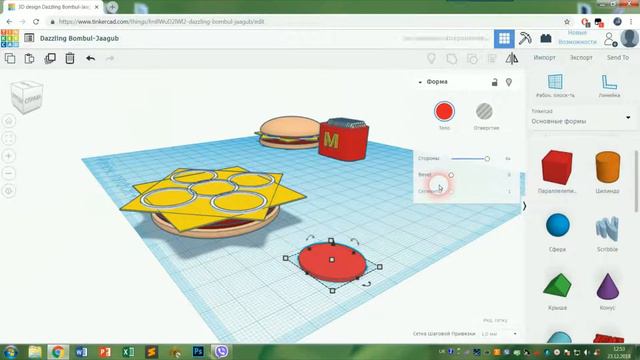The width and height of the screenshot is (640, 360).
Task: Click the Redo arrow
Action: (x=110, y=58)
